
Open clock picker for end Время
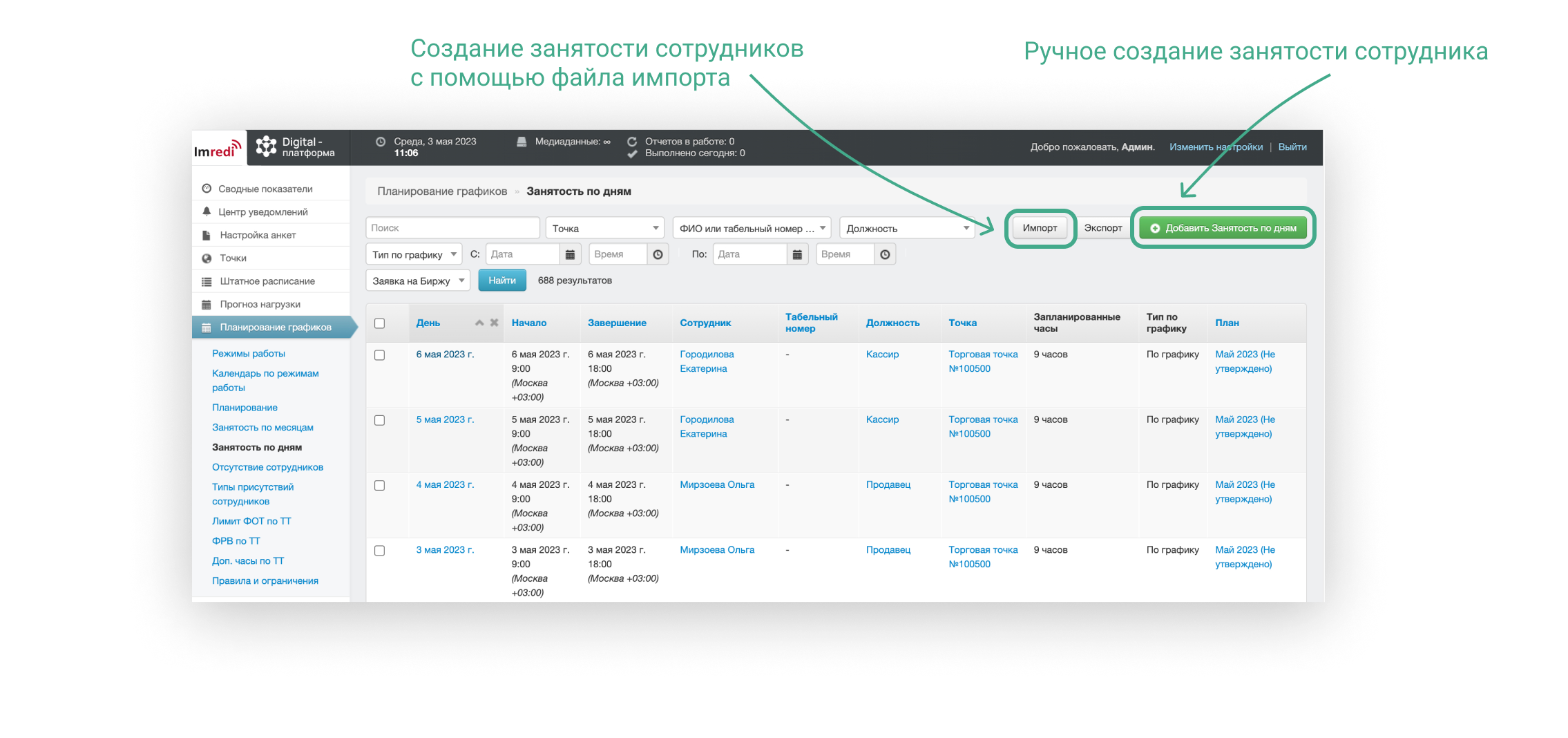click(x=885, y=255)
